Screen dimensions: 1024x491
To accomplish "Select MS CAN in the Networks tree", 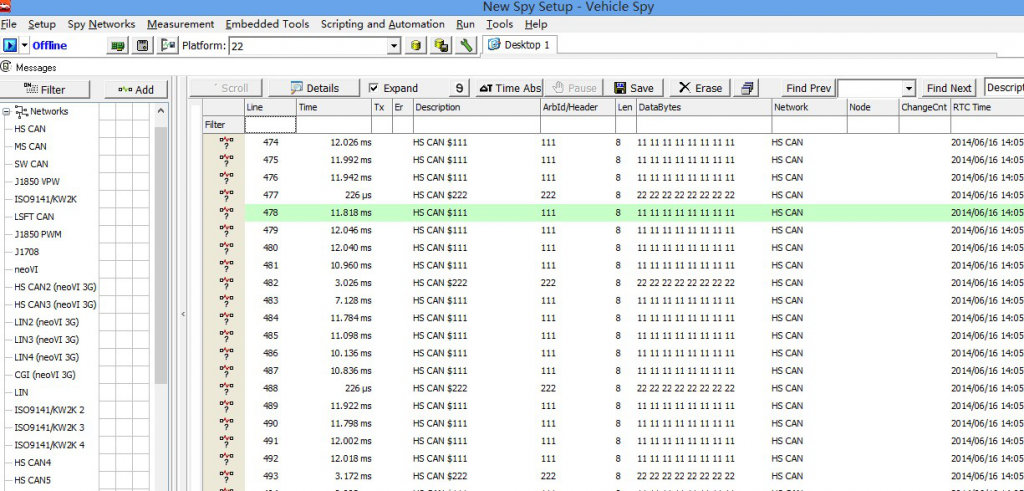I will tap(31, 147).
